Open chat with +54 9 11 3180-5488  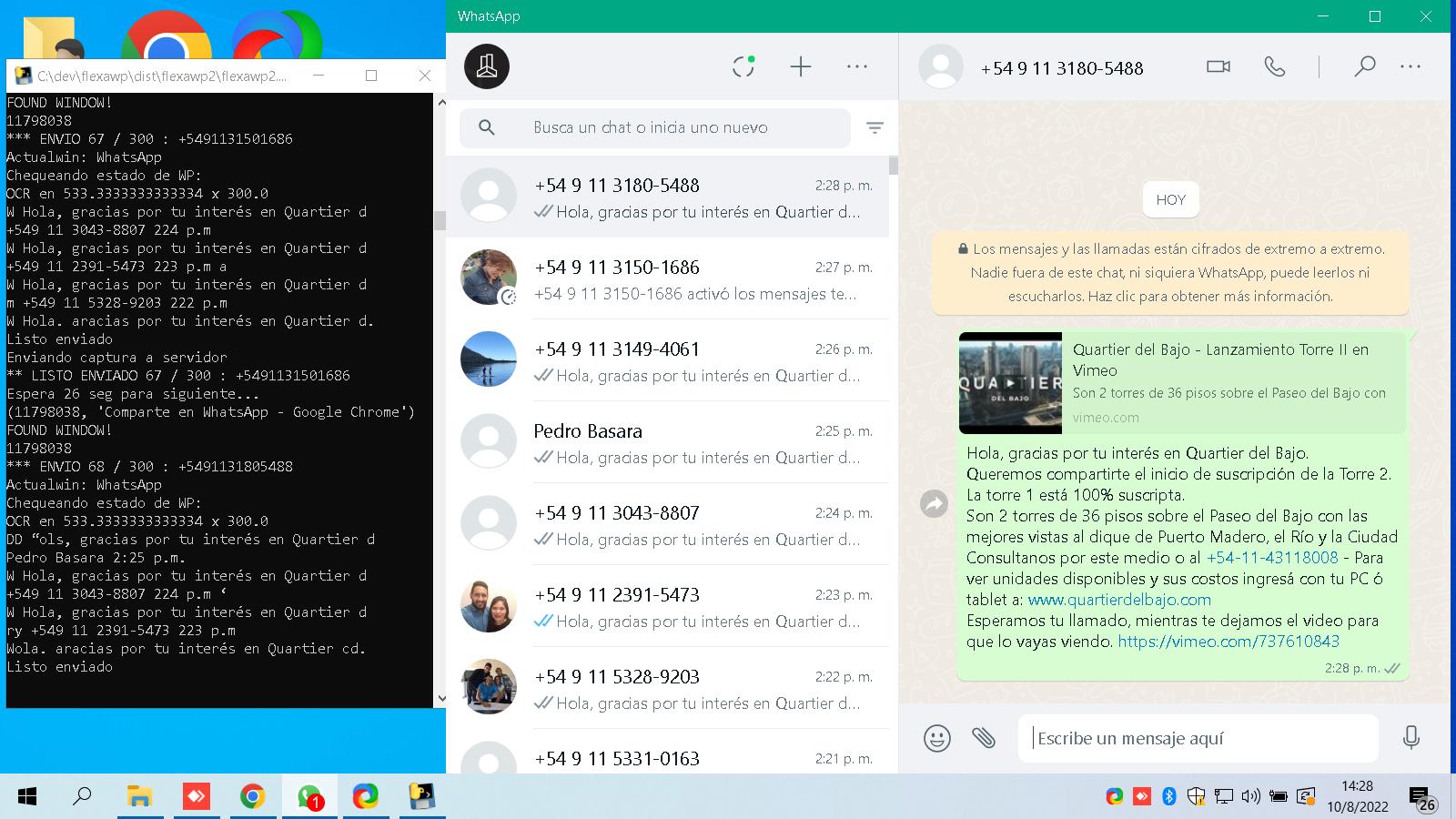[x=667, y=197]
